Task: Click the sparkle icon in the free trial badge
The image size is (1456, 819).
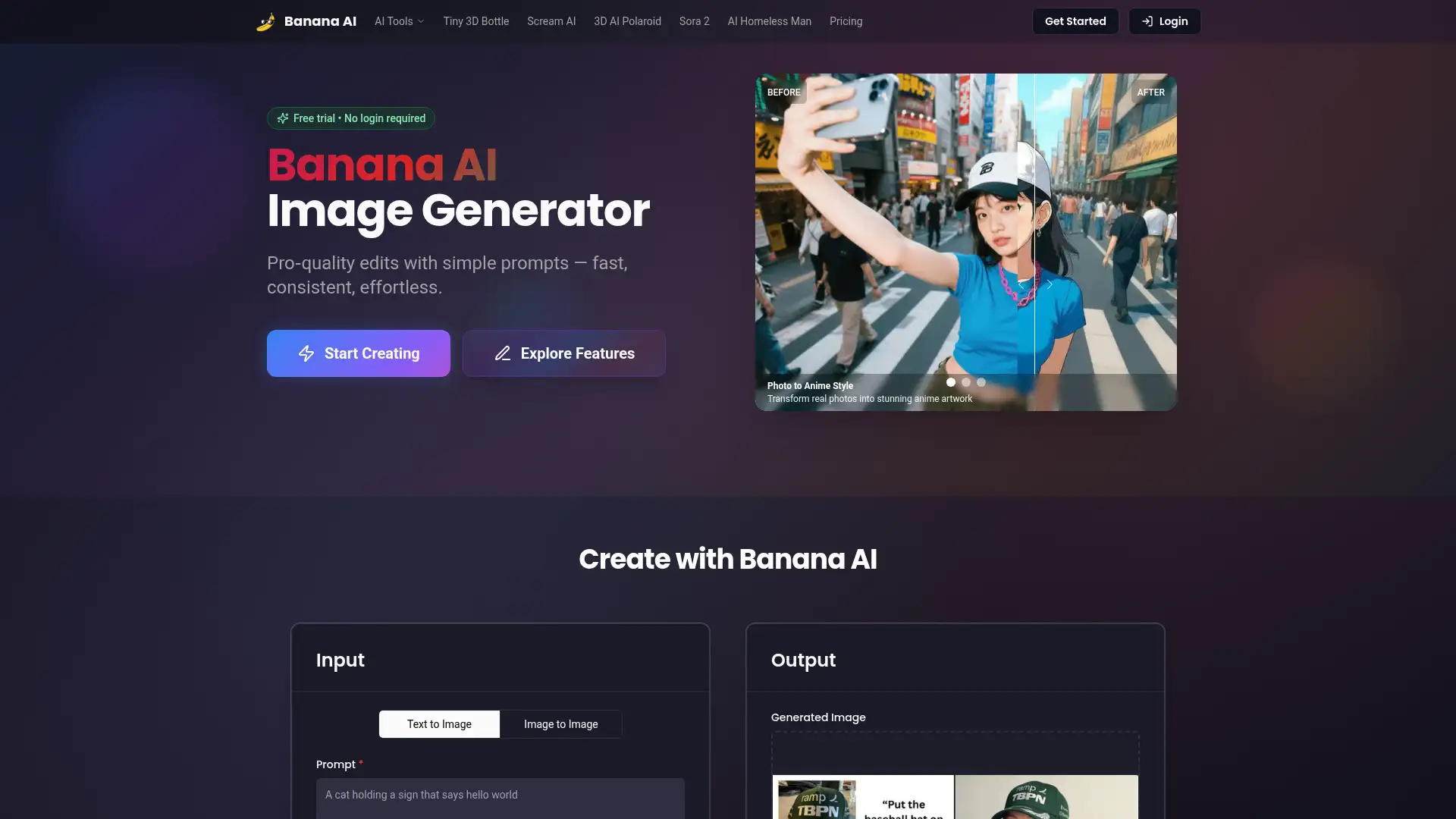Action: (x=282, y=118)
